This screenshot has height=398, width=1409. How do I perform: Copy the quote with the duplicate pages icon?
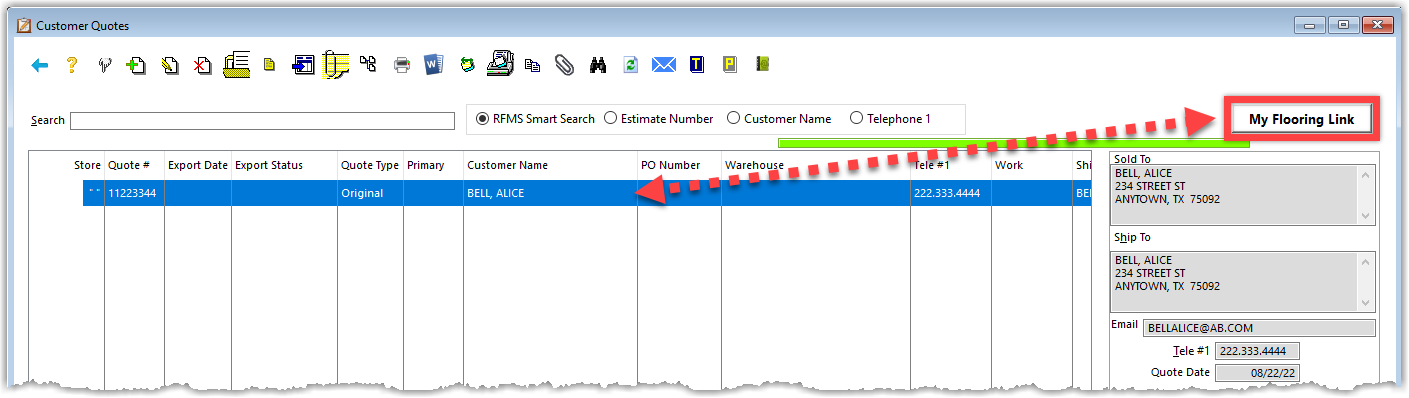tap(533, 66)
